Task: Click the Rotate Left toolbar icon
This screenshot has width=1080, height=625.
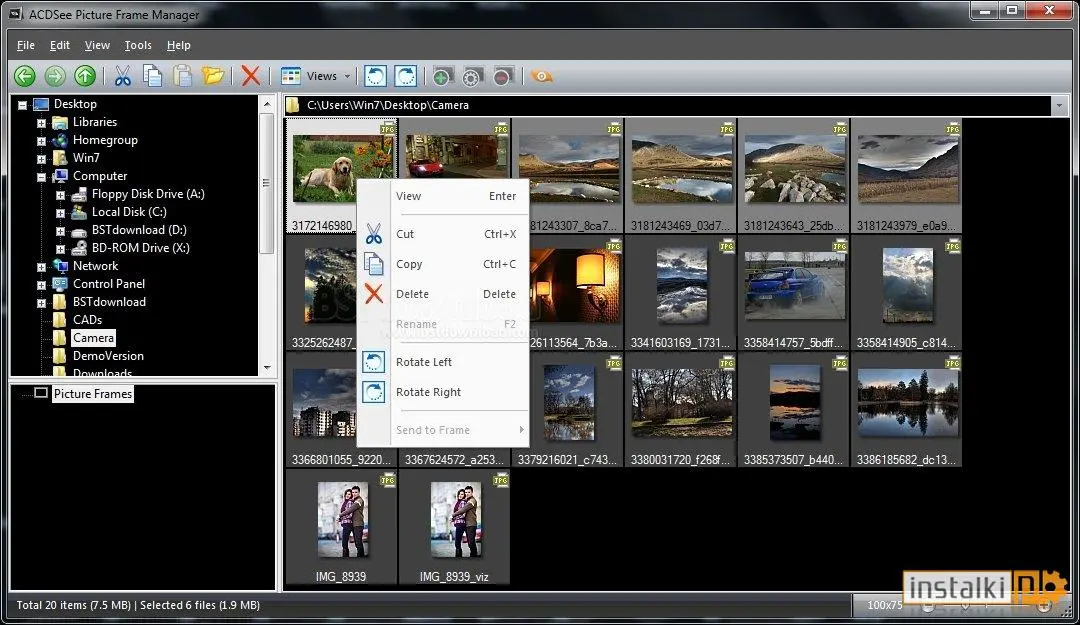Action: 375,76
